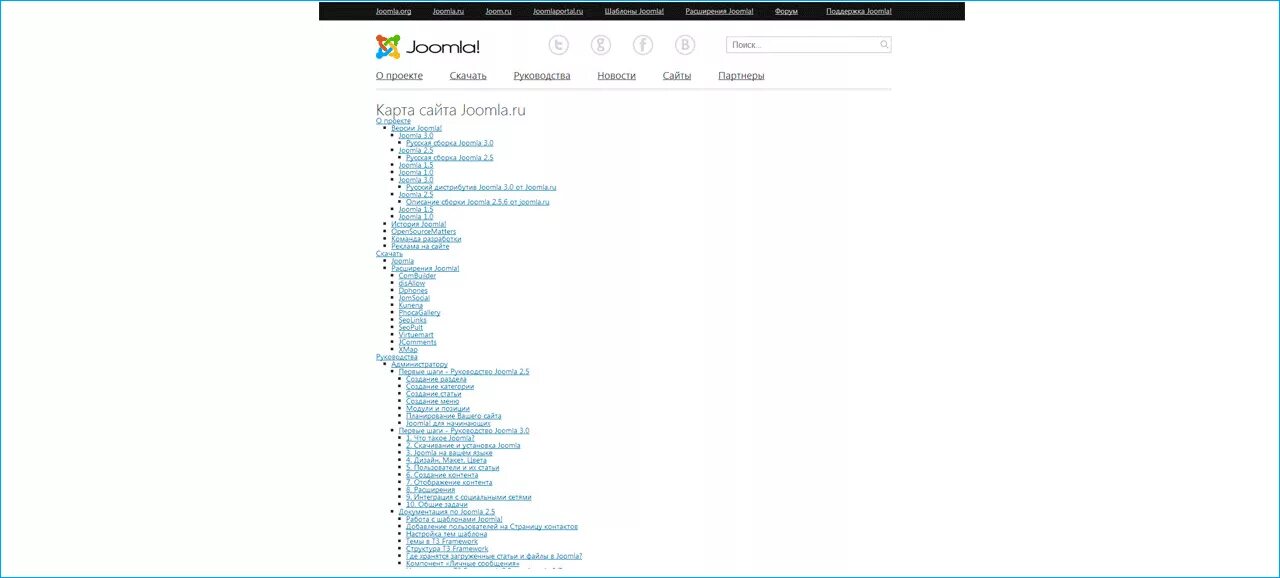This screenshot has height=578, width=1280.
Task: Open SeoPult extension link
Action: click(411, 327)
